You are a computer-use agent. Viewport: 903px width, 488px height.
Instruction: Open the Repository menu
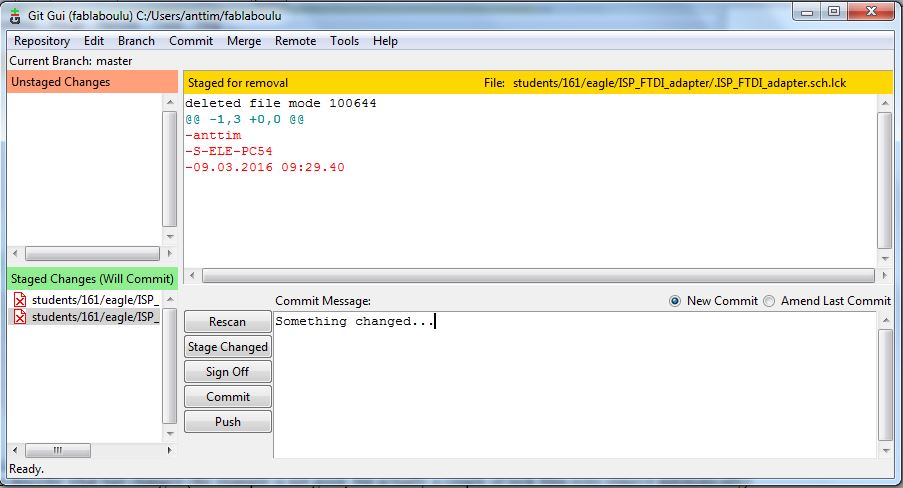[x=42, y=41]
